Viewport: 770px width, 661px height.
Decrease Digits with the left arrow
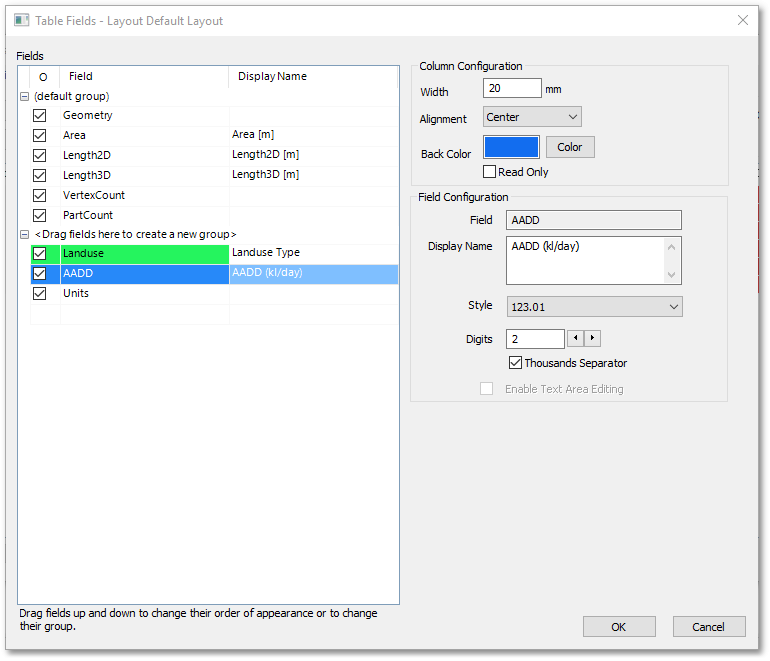point(576,338)
